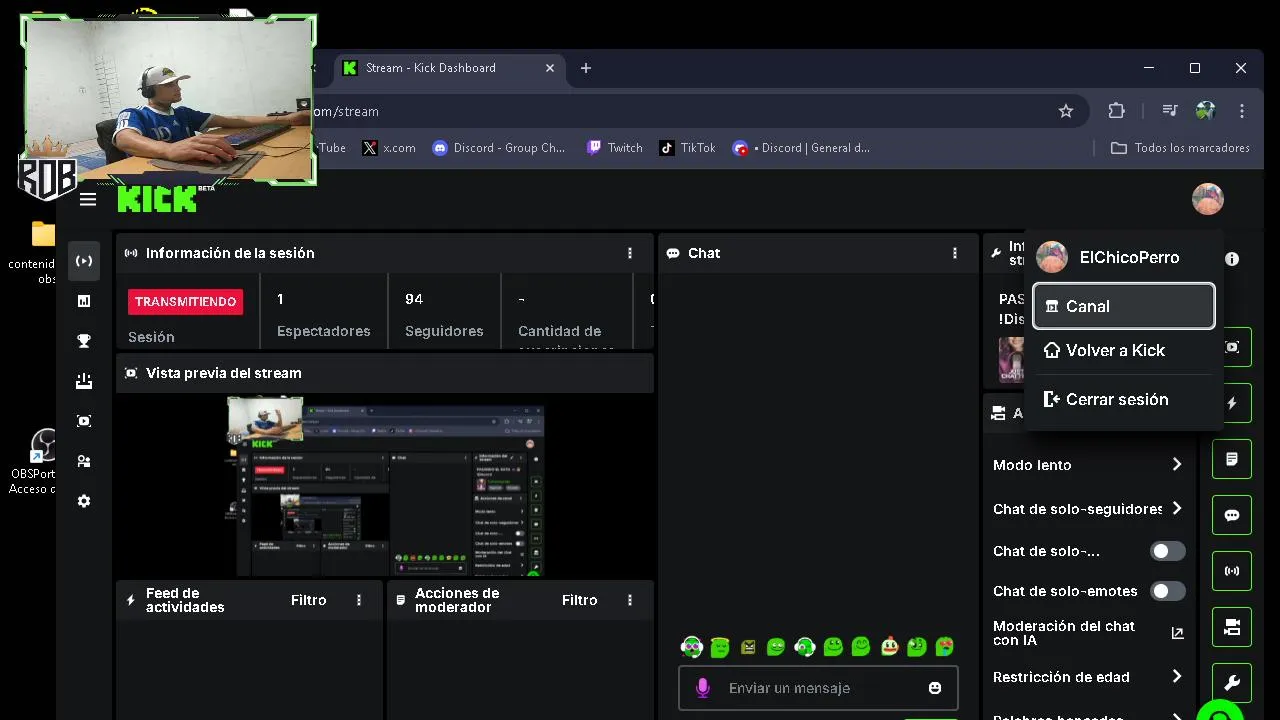This screenshot has width=1280, height=720.
Task: Select Canal in the profile menu
Action: click(x=1124, y=306)
